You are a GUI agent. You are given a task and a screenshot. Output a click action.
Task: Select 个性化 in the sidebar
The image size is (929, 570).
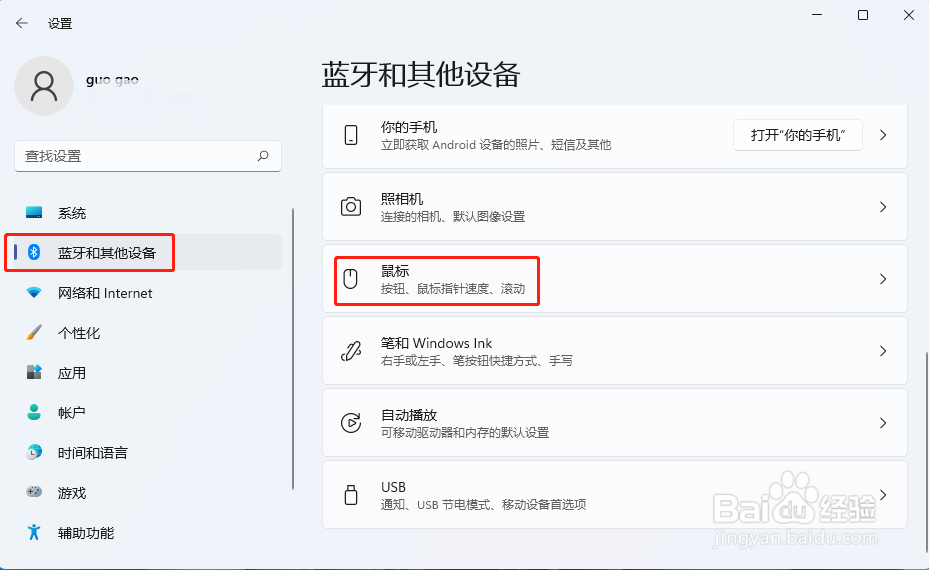(79, 333)
